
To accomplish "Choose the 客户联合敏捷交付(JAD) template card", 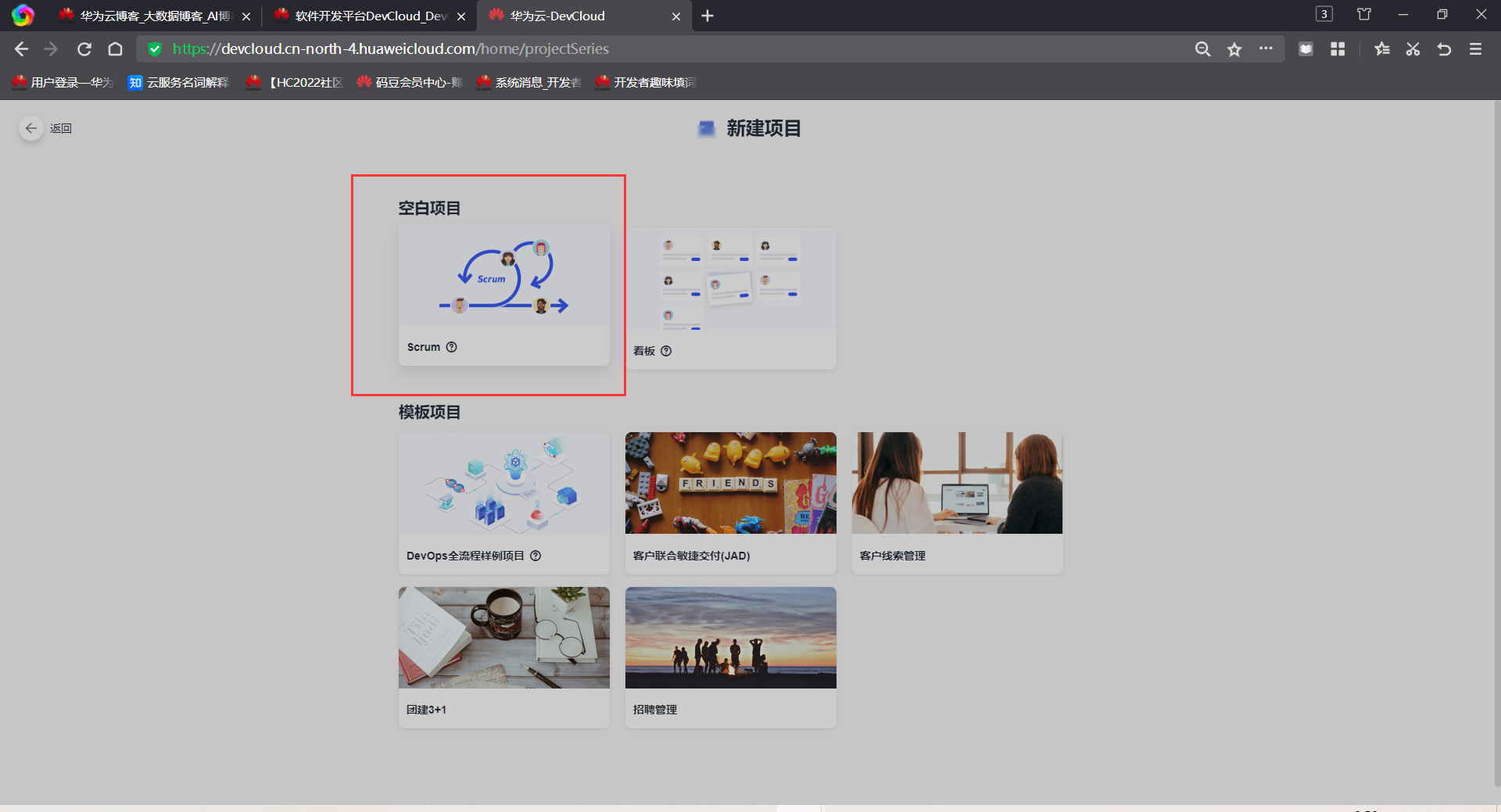I will (731, 503).
